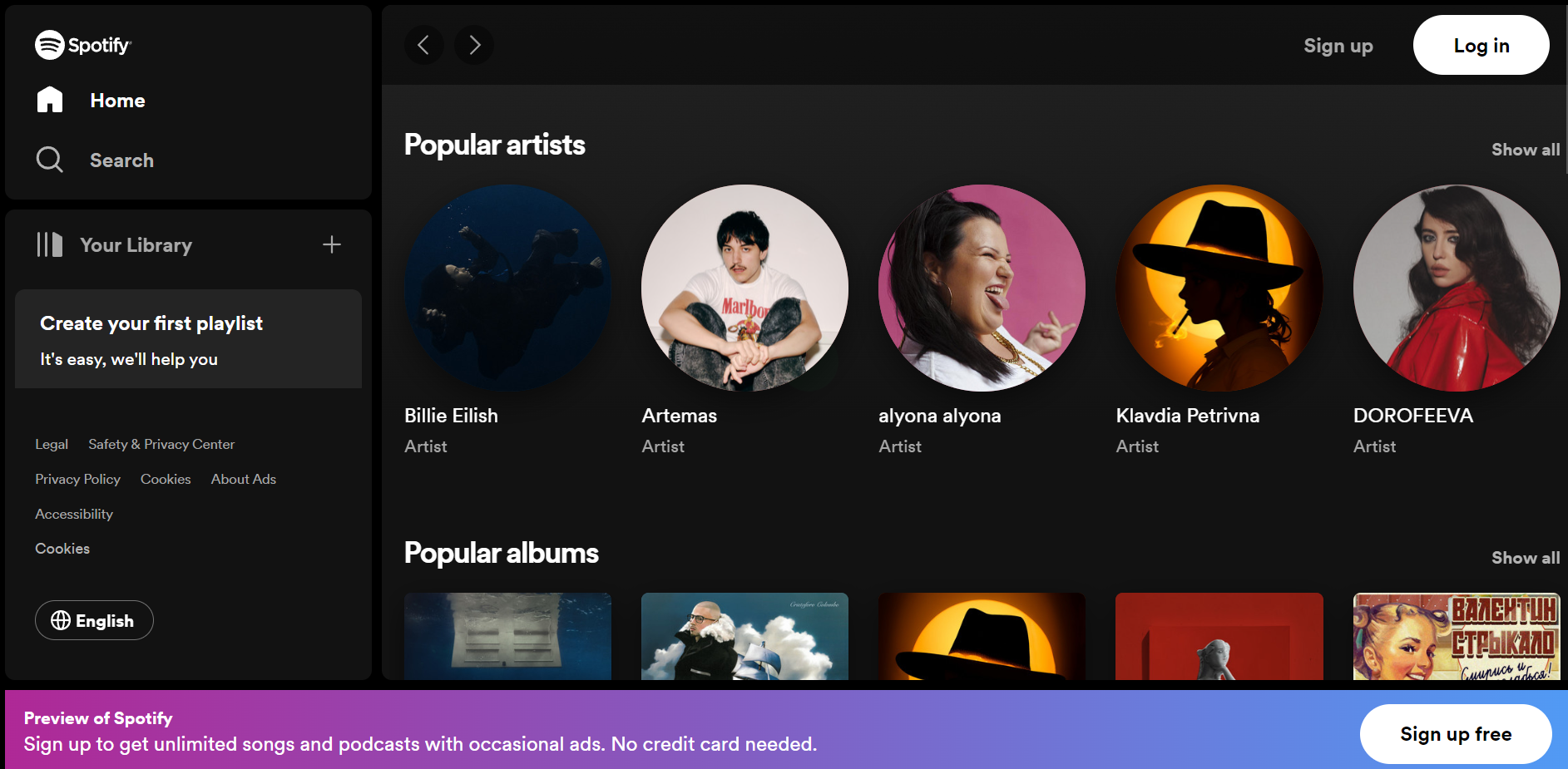Go forward using the right arrow
The height and width of the screenshot is (769, 1568).
pyautogui.click(x=474, y=45)
